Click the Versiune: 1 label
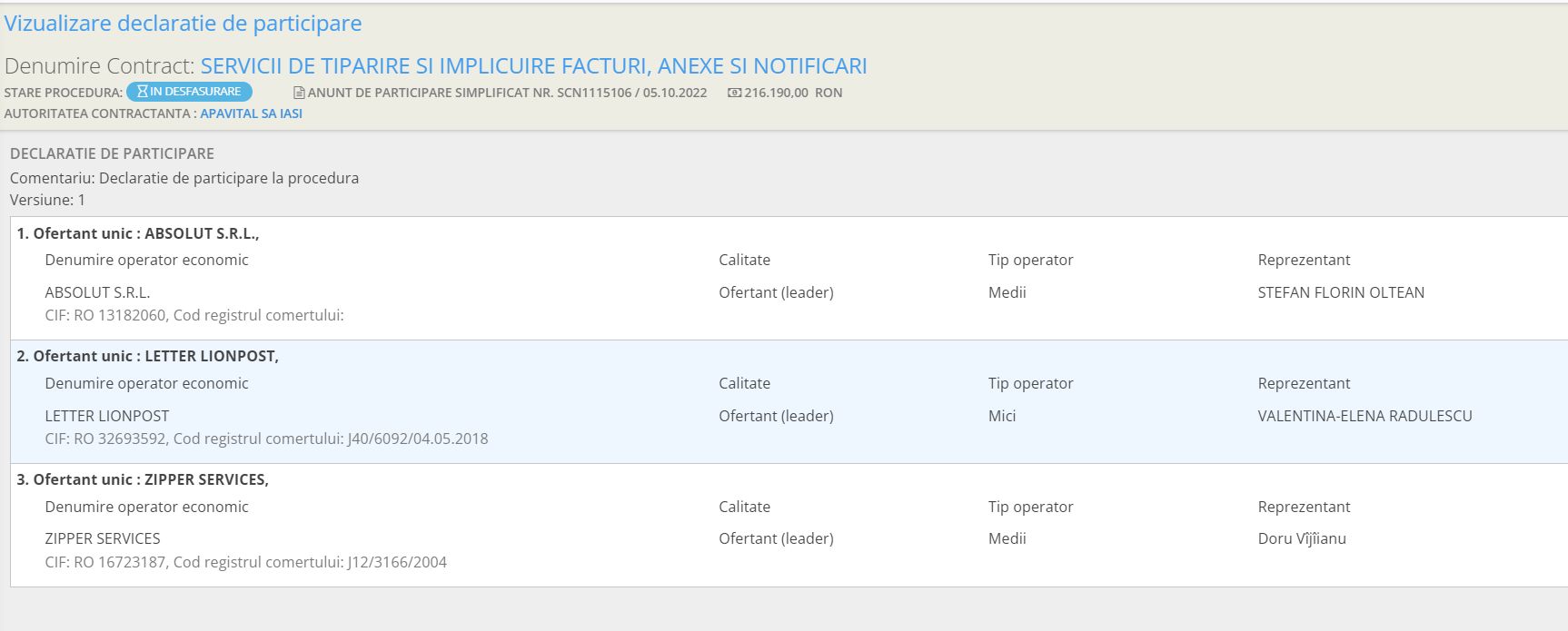 click(x=47, y=200)
